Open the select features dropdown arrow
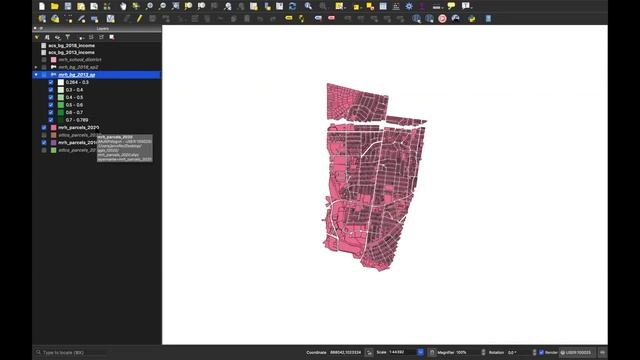The height and width of the screenshot is (360, 640). pyautogui.click(x=345, y=7)
